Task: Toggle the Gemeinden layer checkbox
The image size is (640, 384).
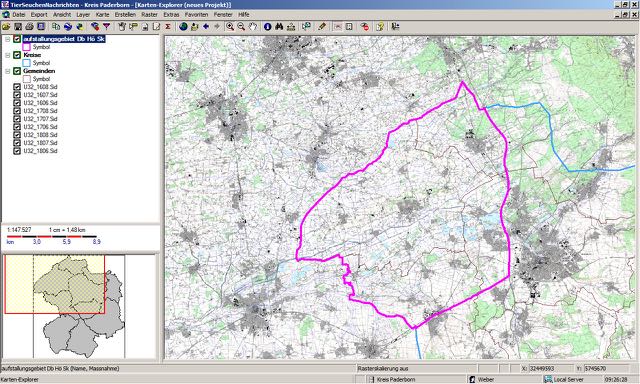Action: point(17,71)
